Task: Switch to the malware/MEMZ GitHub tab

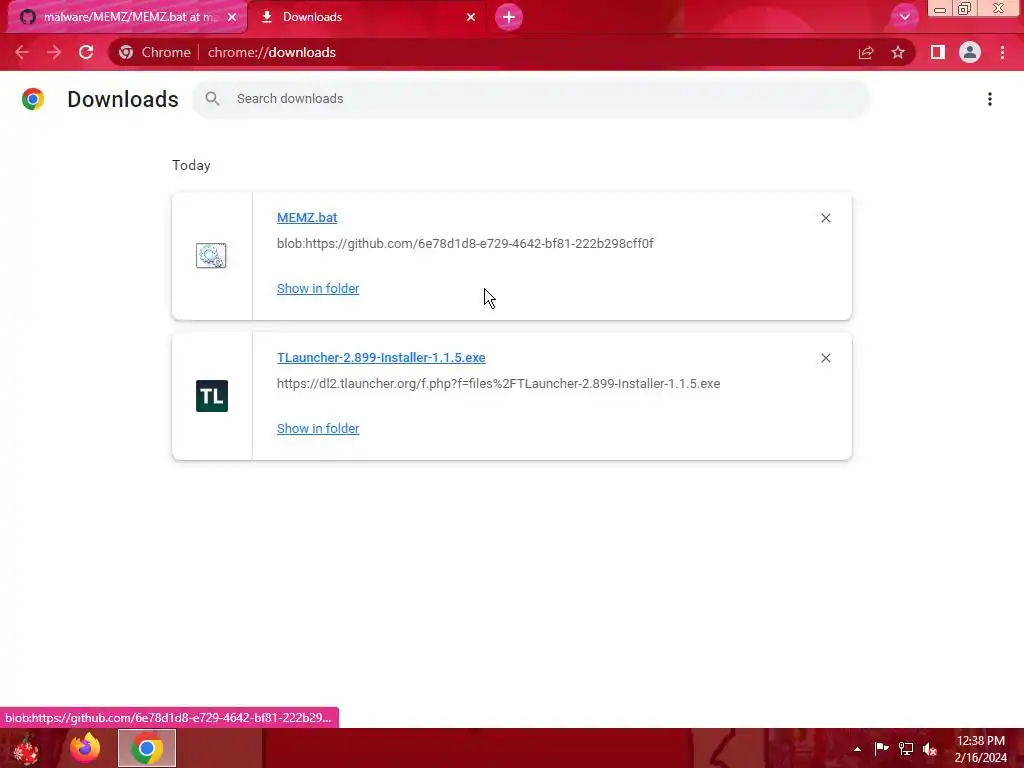Action: point(127,17)
